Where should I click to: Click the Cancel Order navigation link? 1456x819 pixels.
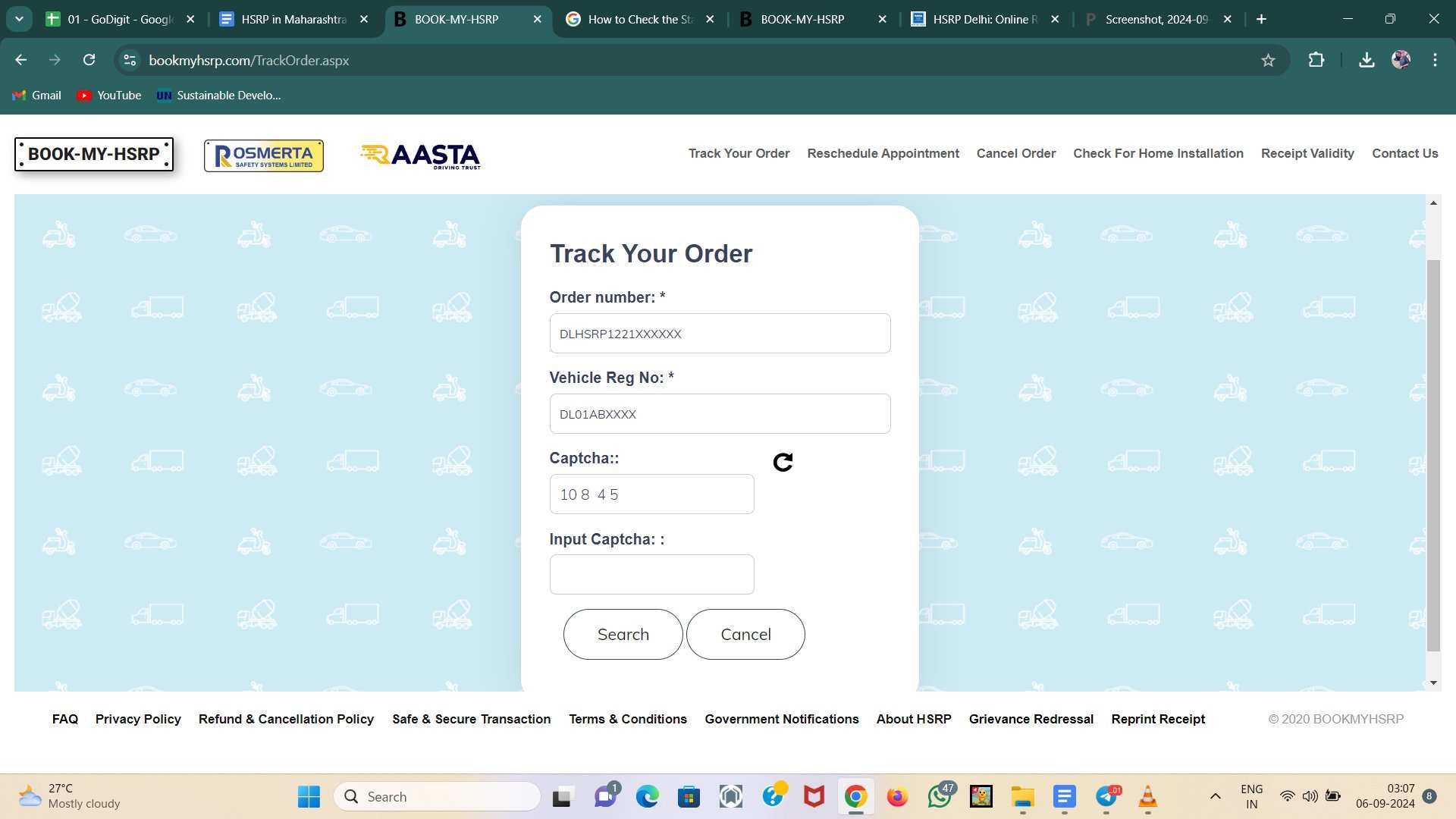tap(1016, 154)
